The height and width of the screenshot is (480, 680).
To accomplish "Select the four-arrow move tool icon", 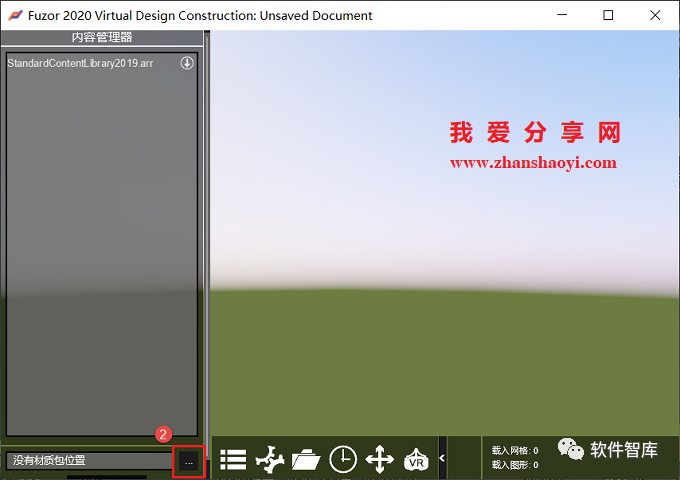I will (x=379, y=459).
